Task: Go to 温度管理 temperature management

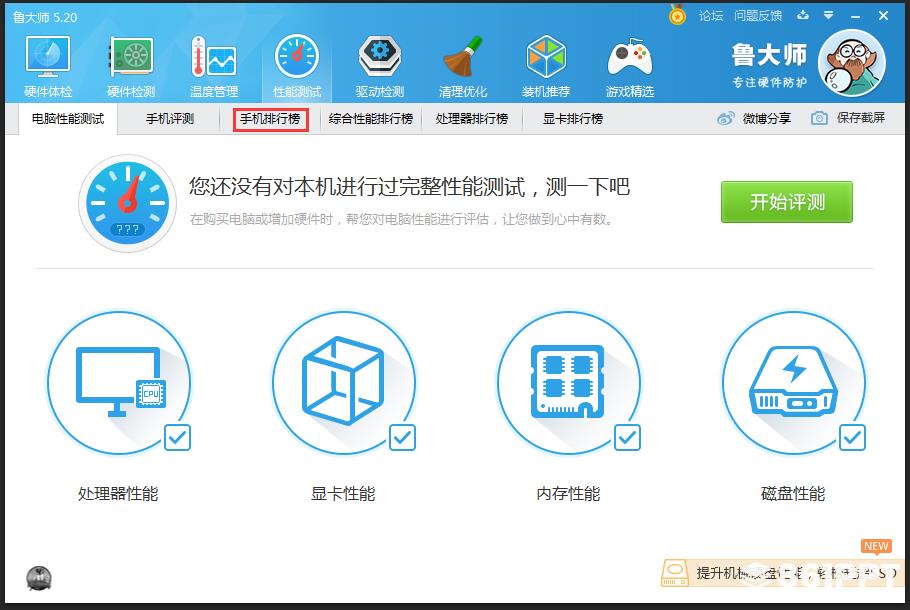Action: [214, 66]
